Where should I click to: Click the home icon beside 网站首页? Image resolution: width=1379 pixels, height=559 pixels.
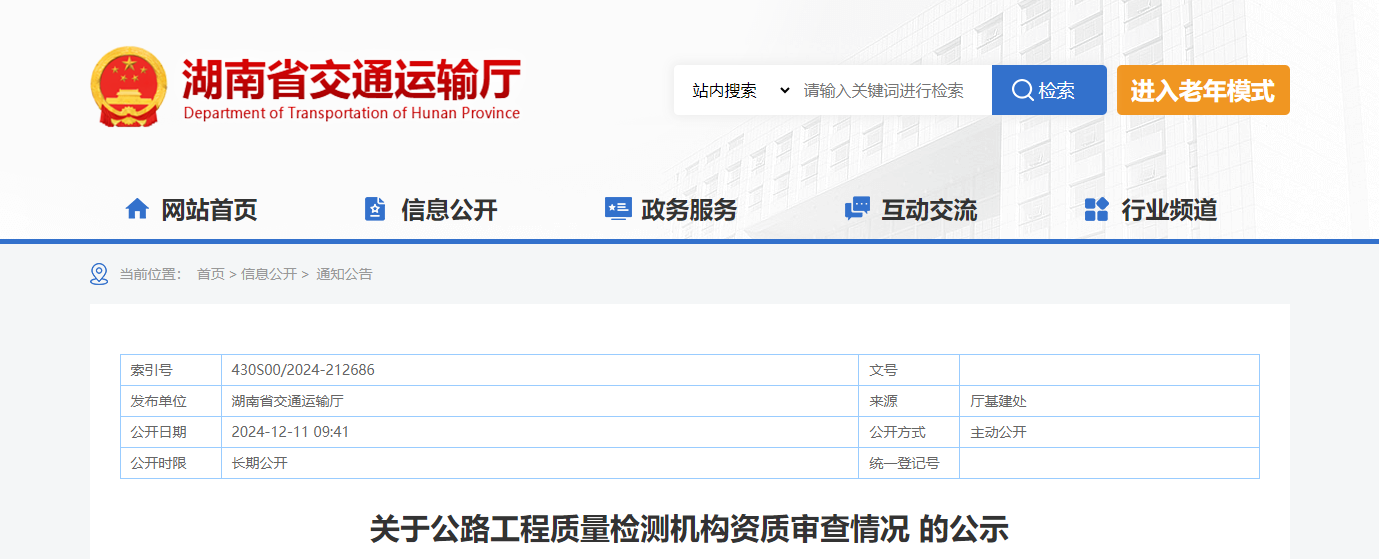click(x=137, y=209)
